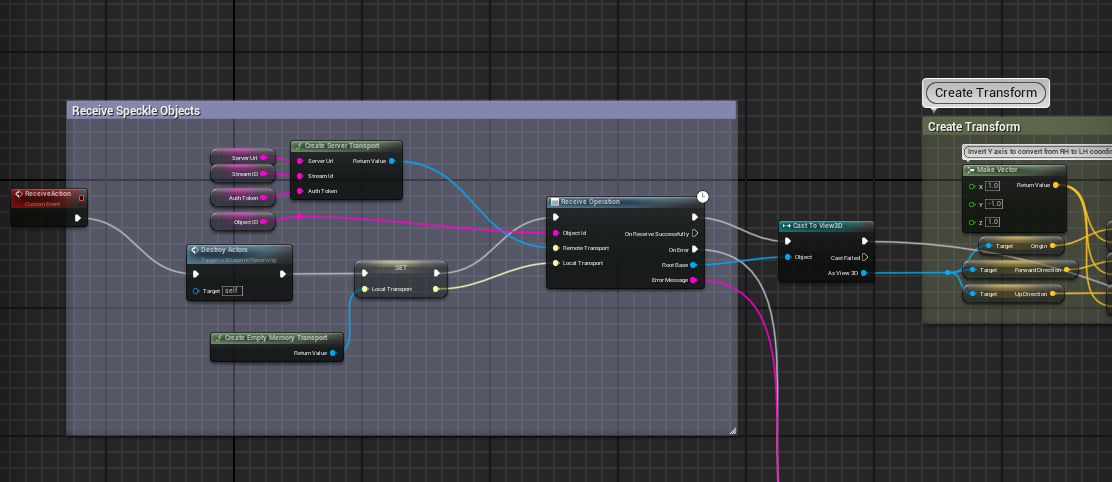Click the Create Empty Memory Transport function icon
Image resolution: width=1112 pixels, height=482 pixels.
point(219,337)
